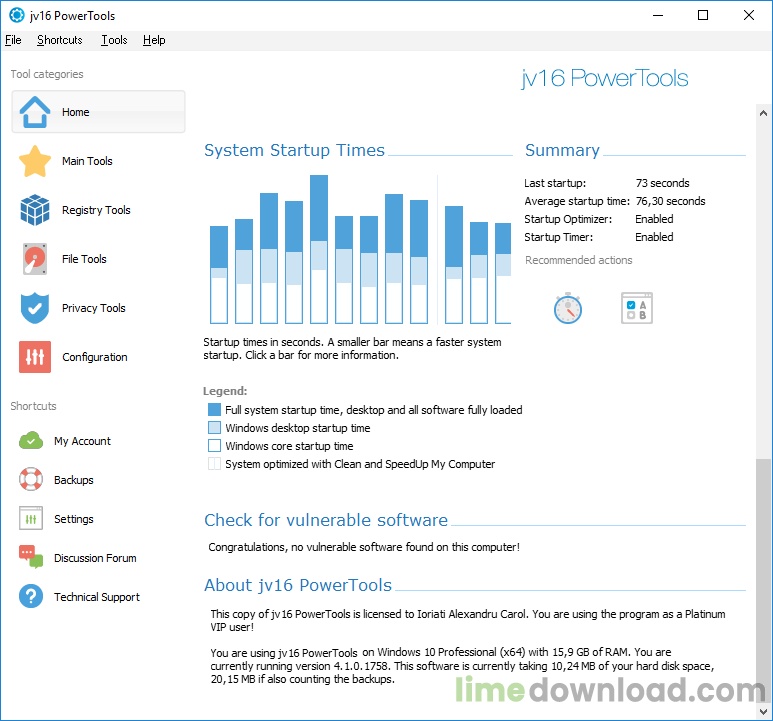Click the Configuration sliders icon

35,357
